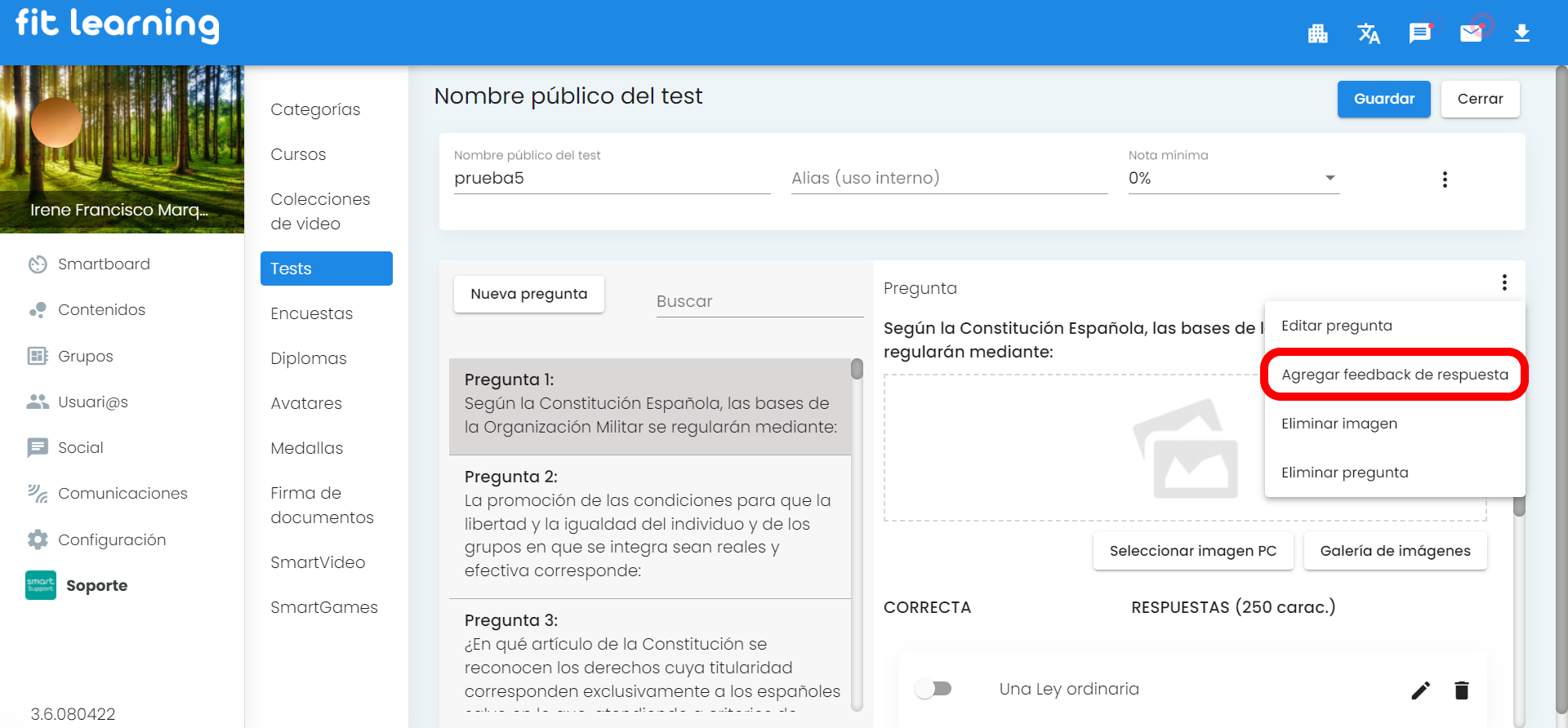The width and height of the screenshot is (1568, 728).
Task: Open the chat messages icon
Action: tap(1420, 33)
